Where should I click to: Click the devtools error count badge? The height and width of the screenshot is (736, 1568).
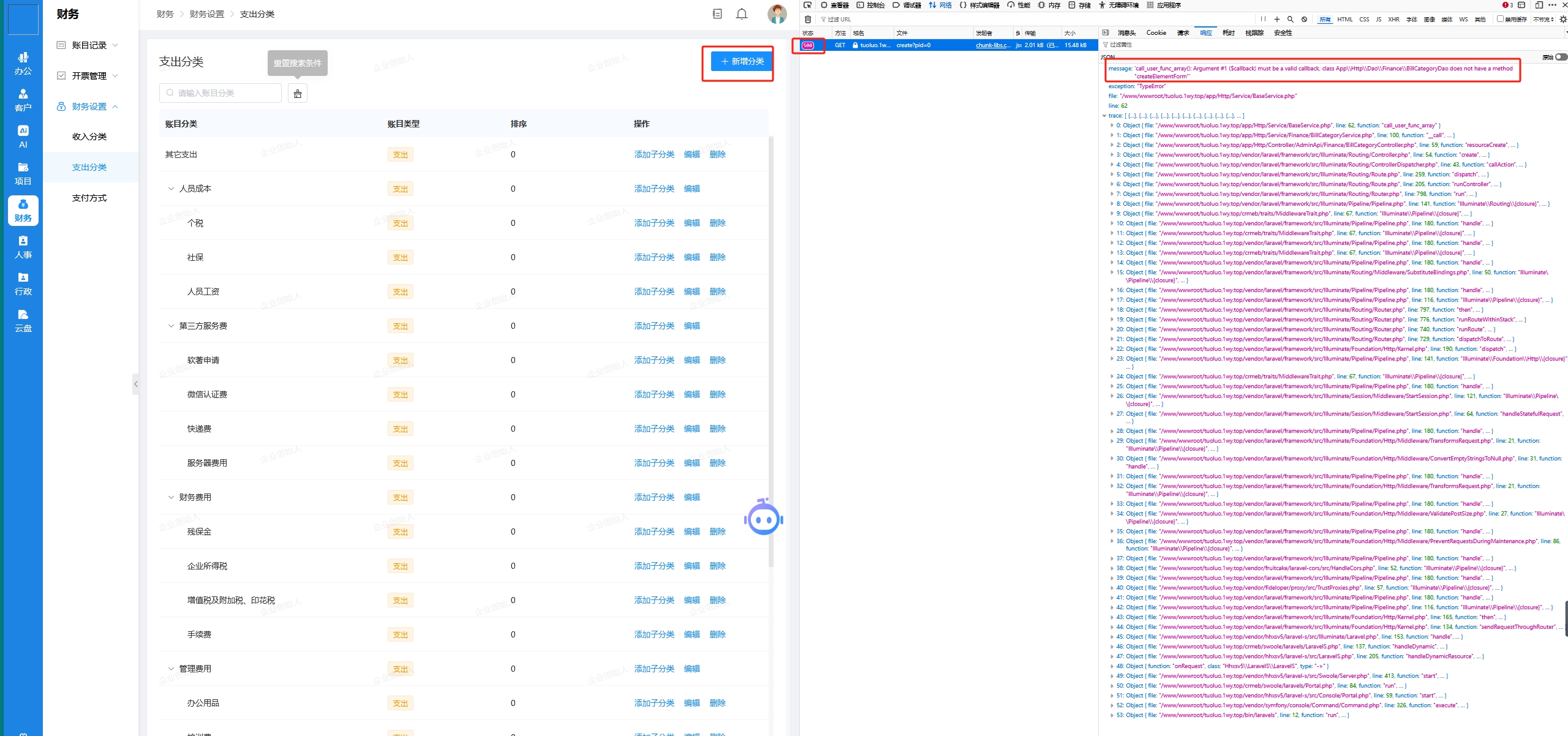[1507, 5]
